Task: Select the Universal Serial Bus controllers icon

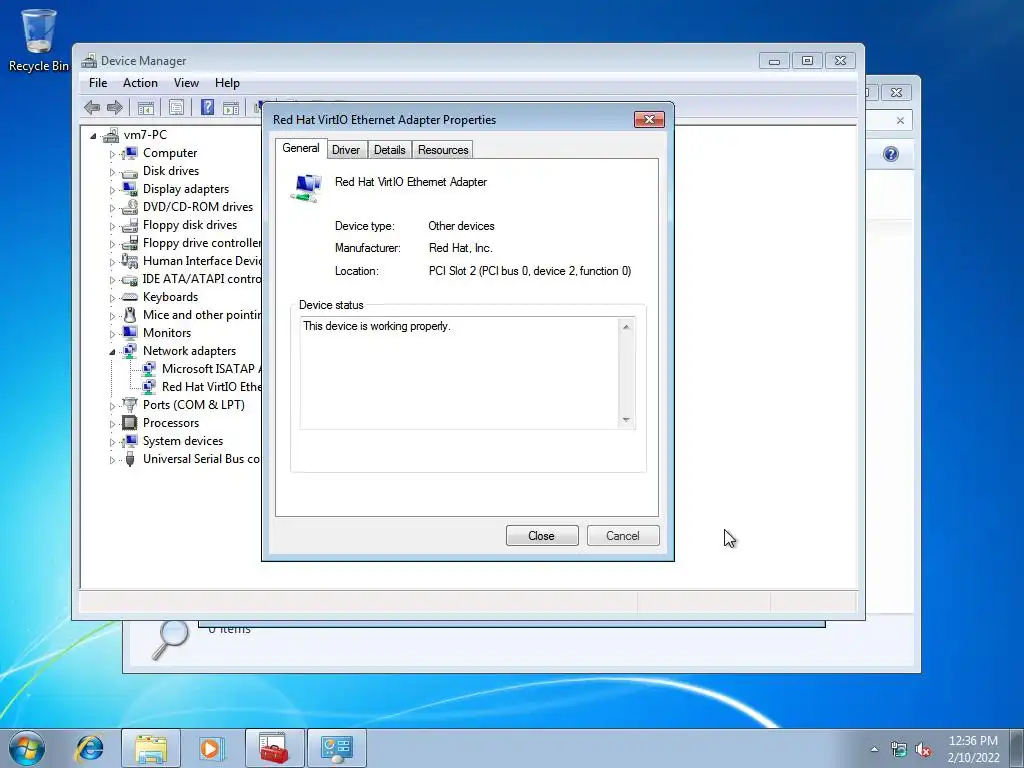Action: 131,459
